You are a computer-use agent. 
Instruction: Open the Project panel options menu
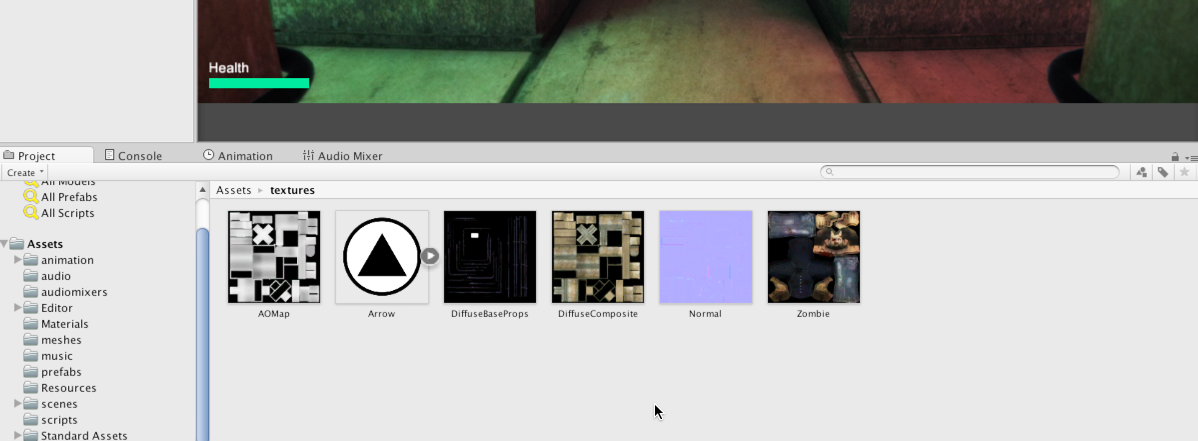coord(1189,157)
